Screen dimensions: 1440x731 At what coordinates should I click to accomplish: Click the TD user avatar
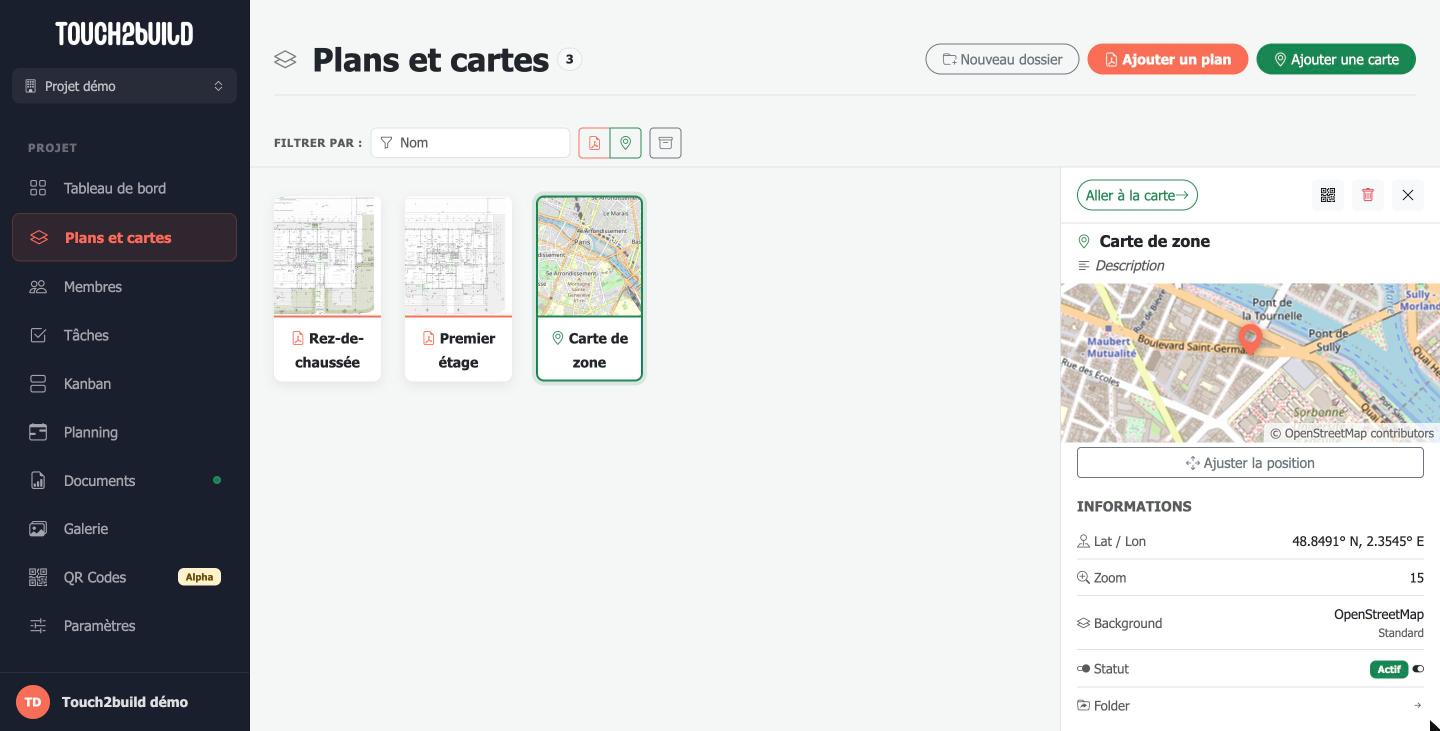[33, 702]
